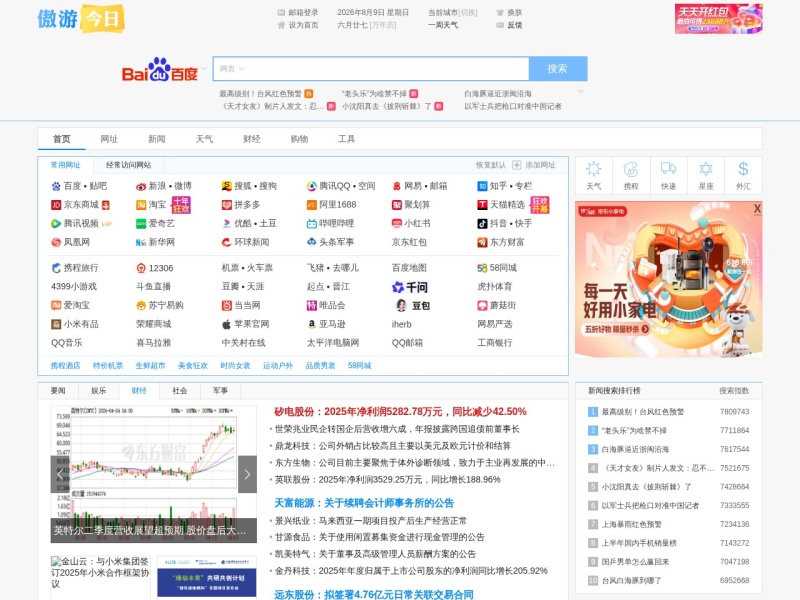Click the 搜索 search button

(558, 69)
